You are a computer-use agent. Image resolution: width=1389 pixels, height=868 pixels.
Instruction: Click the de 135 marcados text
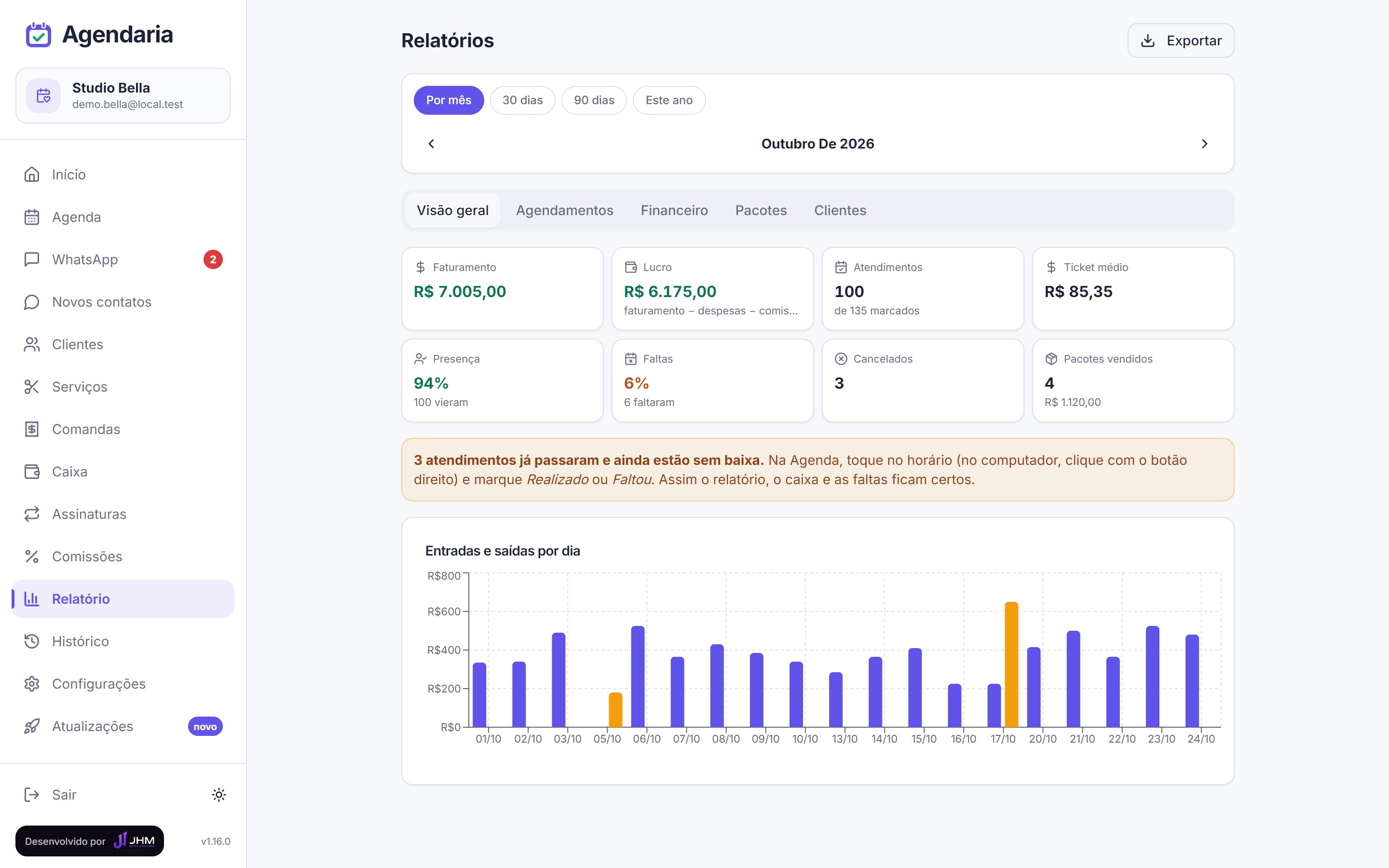pyautogui.click(x=876, y=311)
